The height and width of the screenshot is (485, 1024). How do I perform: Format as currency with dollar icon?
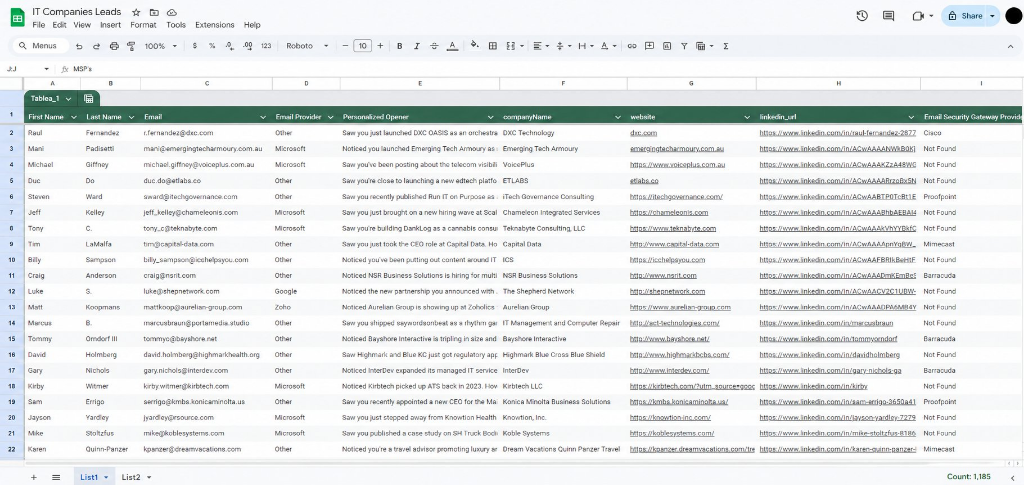(x=195, y=46)
